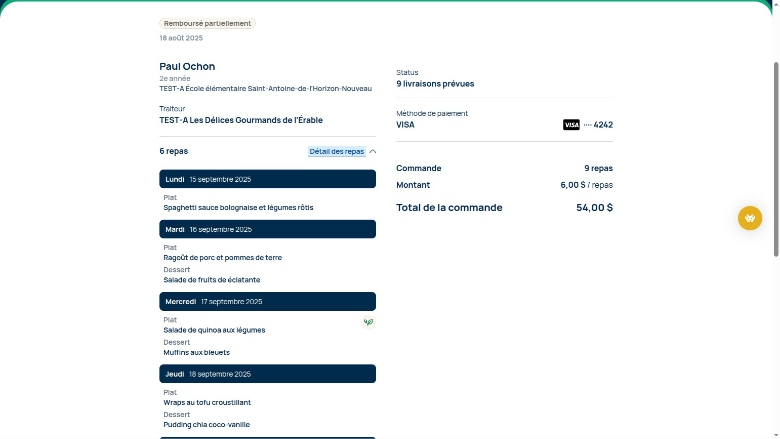
Task: Click the VISA card logo icon
Action: click(571, 125)
